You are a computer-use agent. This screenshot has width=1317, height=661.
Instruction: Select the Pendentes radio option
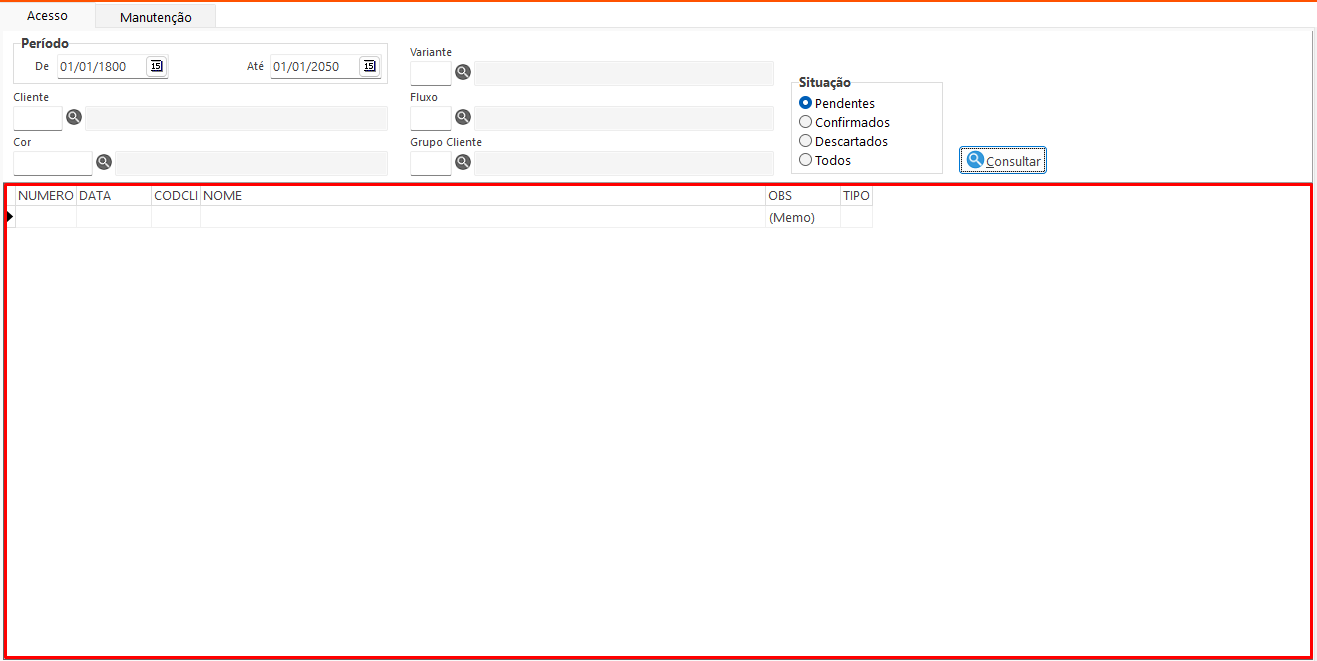(x=806, y=103)
